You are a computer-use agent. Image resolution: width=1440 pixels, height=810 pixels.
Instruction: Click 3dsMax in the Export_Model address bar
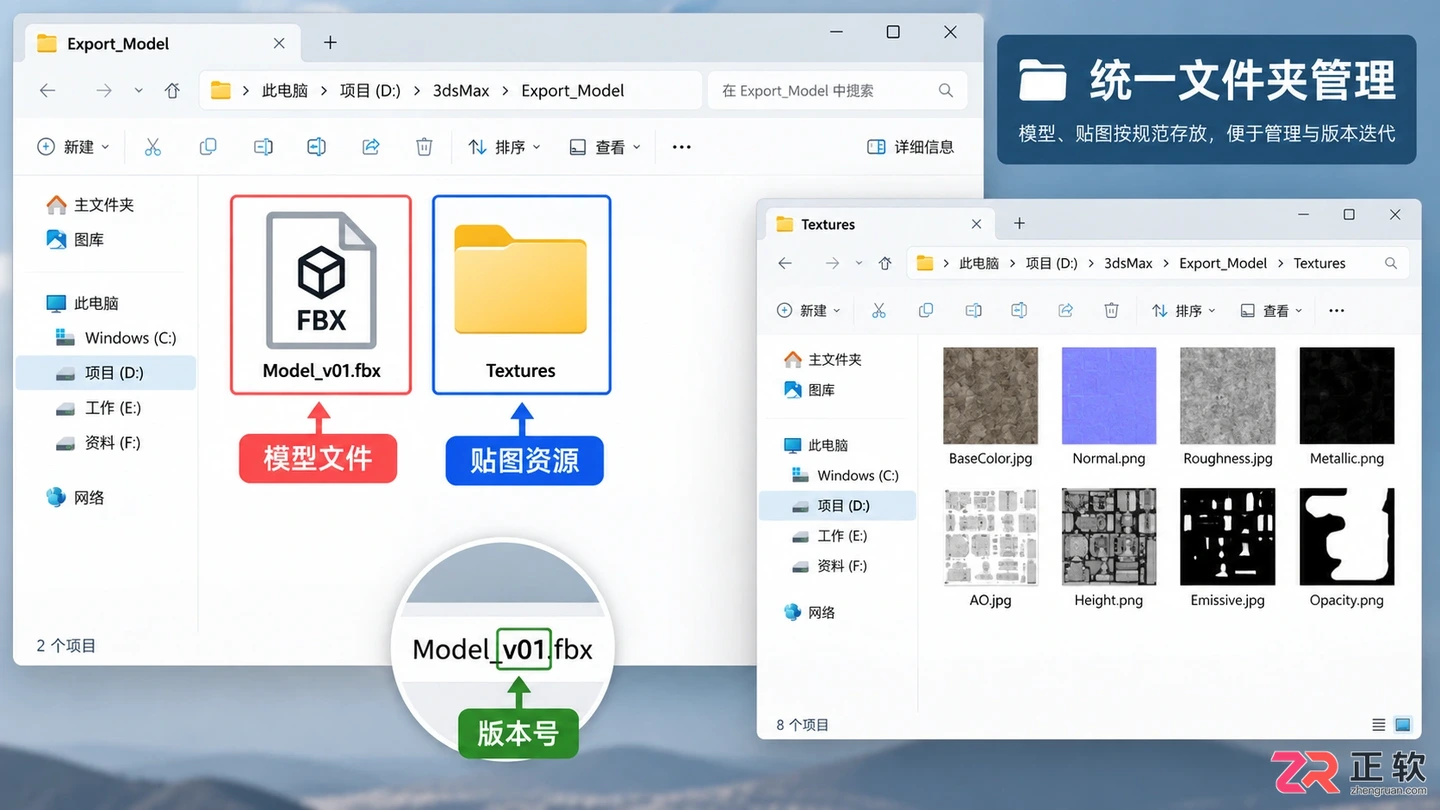461,91
